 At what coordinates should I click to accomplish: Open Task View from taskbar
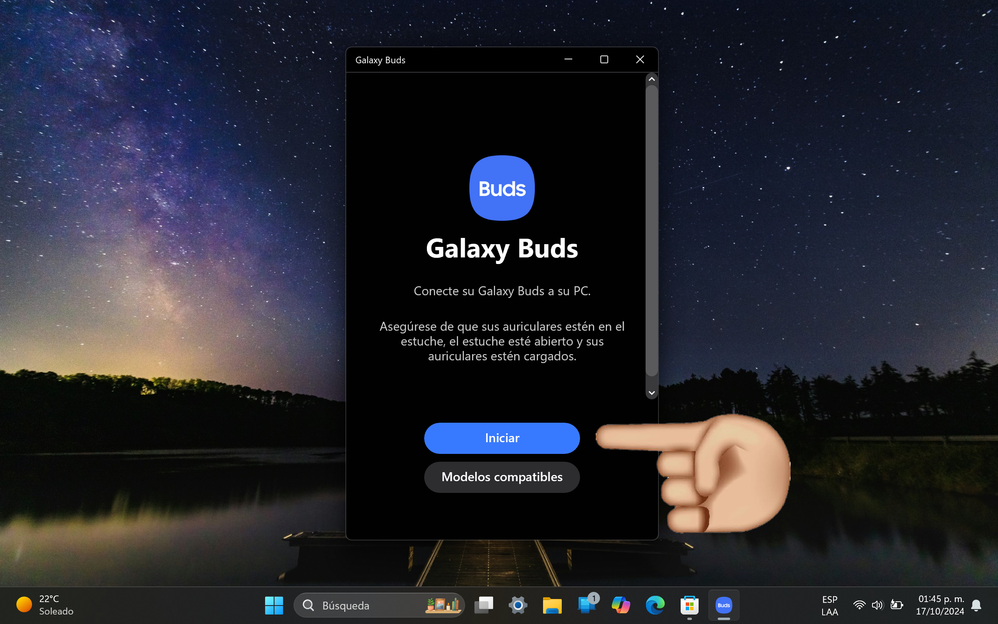coord(484,605)
